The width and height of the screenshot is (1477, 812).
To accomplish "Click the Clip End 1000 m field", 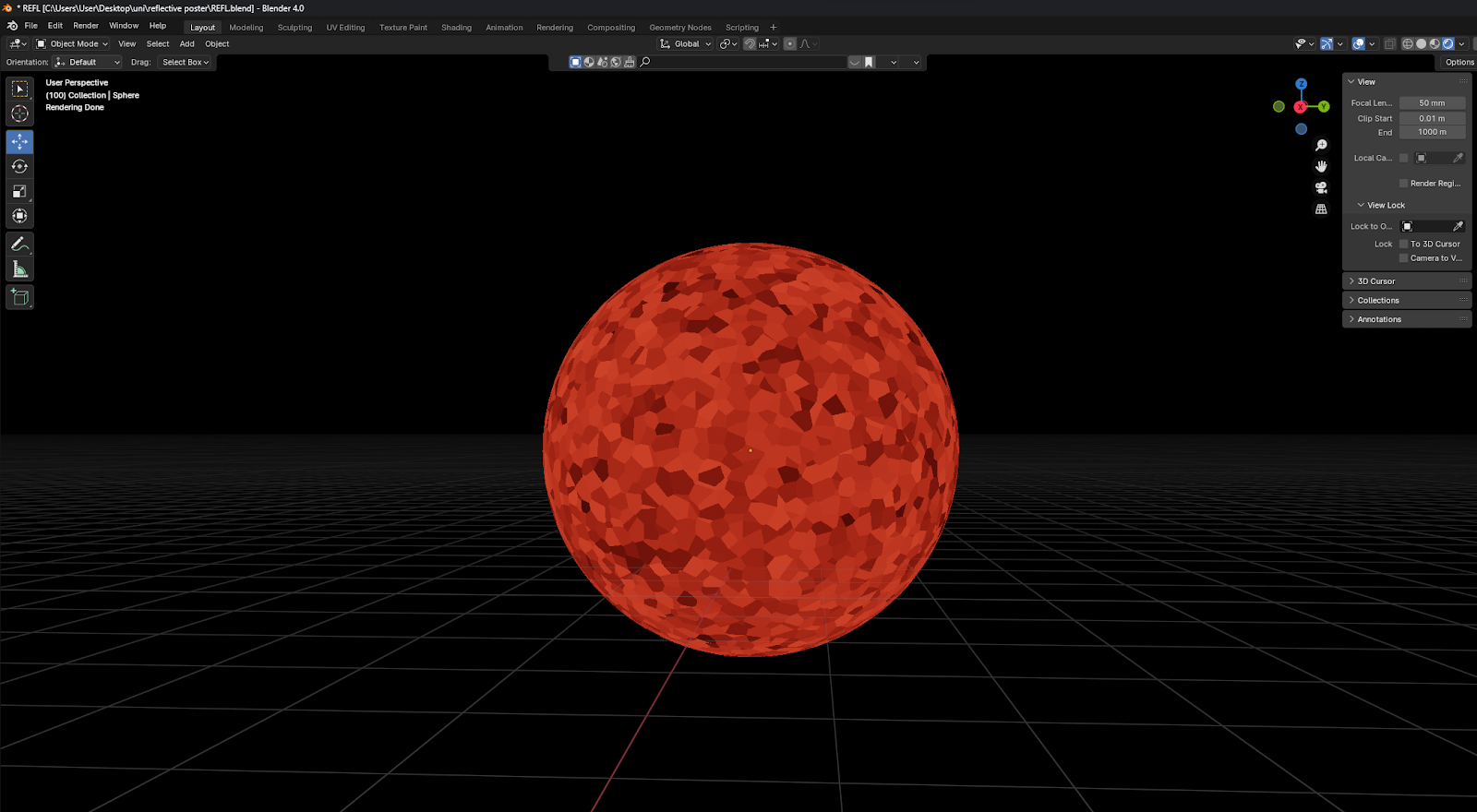I will 1432,132.
